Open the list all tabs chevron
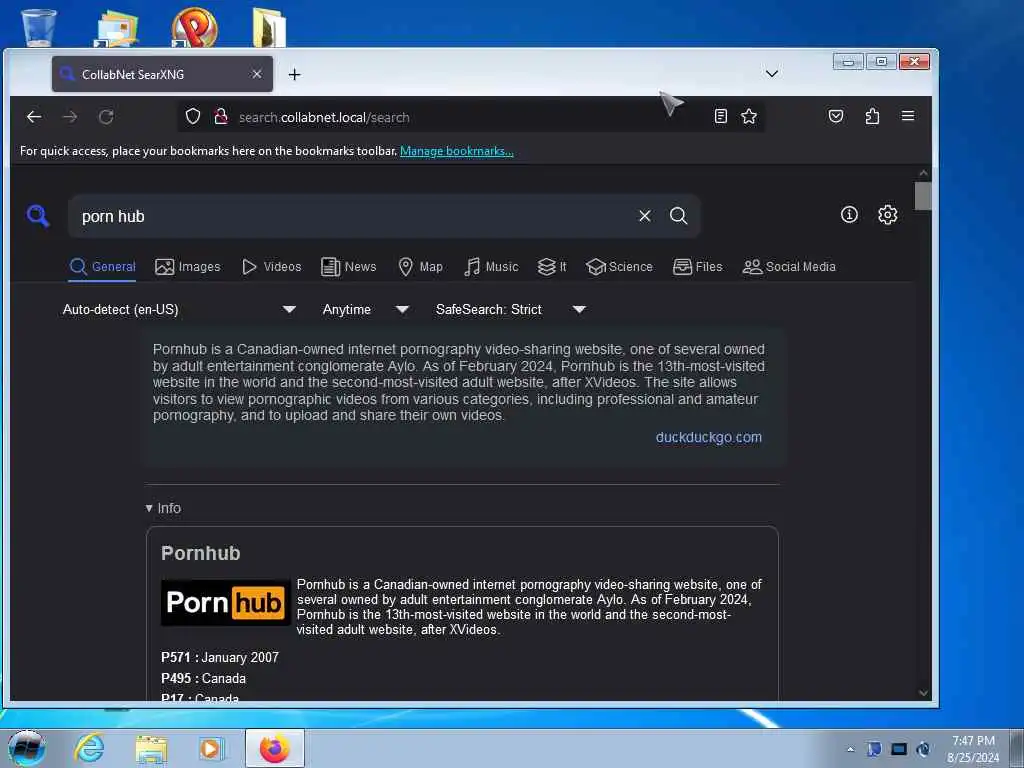Screen dimensions: 1024x768 tap(772, 73)
